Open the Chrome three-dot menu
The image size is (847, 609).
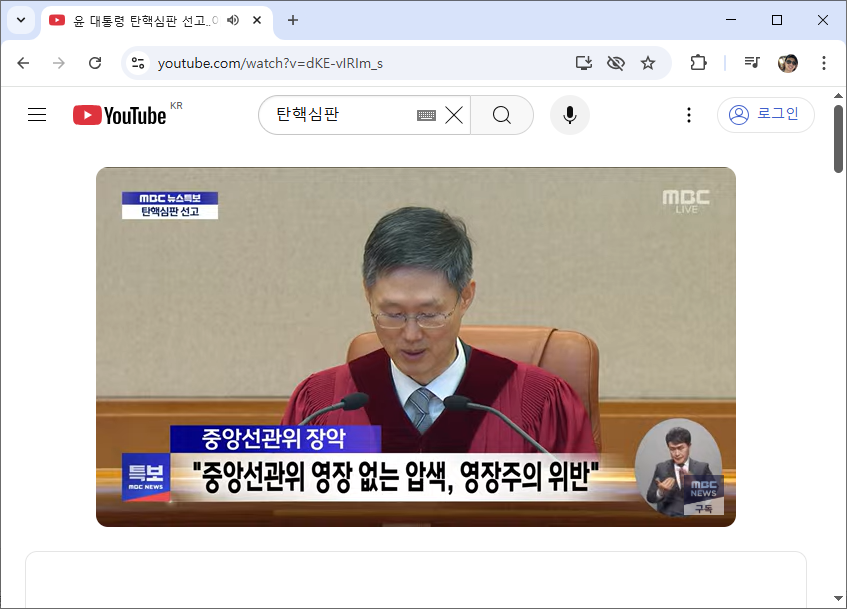[x=824, y=63]
